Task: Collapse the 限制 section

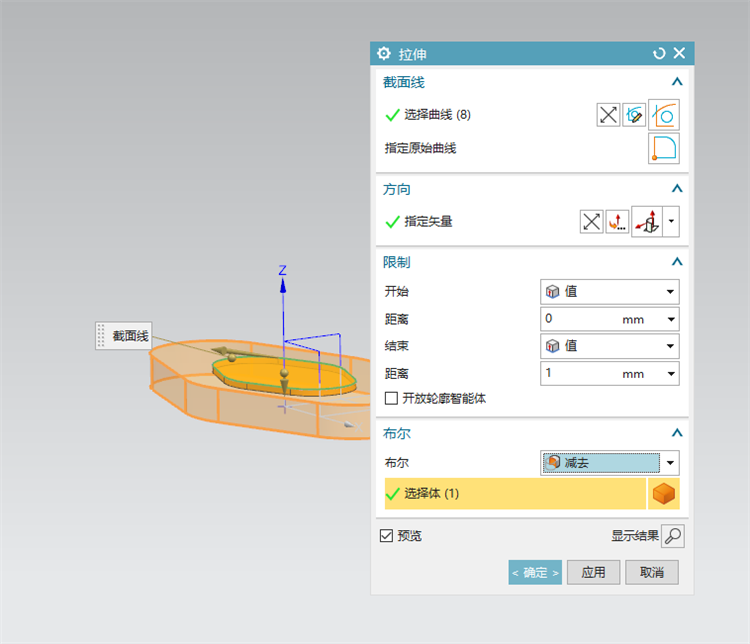Action: click(677, 262)
